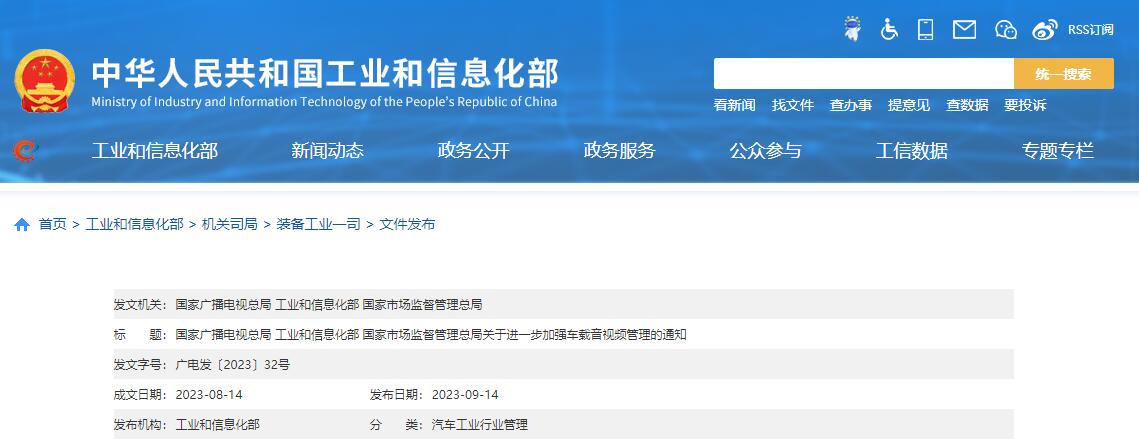Open 公众参与 navigation menu
Image resolution: width=1139 pixels, height=443 pixels.
coord(766,151)
